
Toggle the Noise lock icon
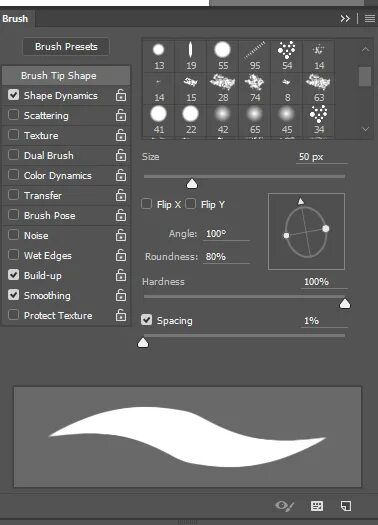click(x=121, y=235)
